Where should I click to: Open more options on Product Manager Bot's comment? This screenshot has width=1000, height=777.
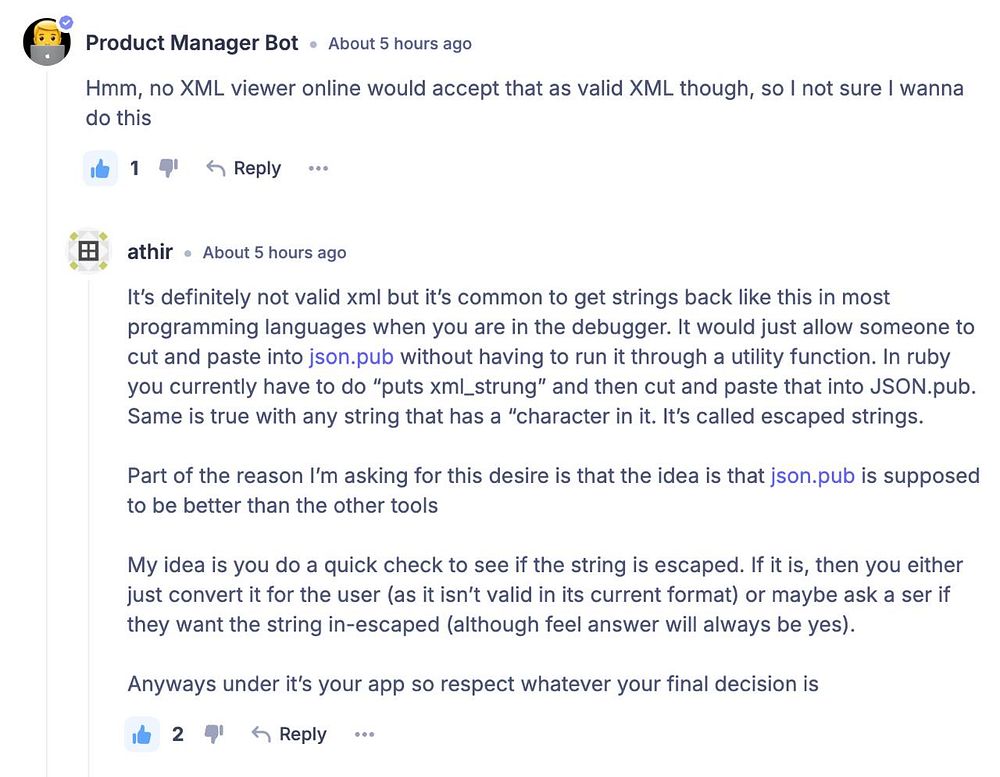(x=318, y=169)
